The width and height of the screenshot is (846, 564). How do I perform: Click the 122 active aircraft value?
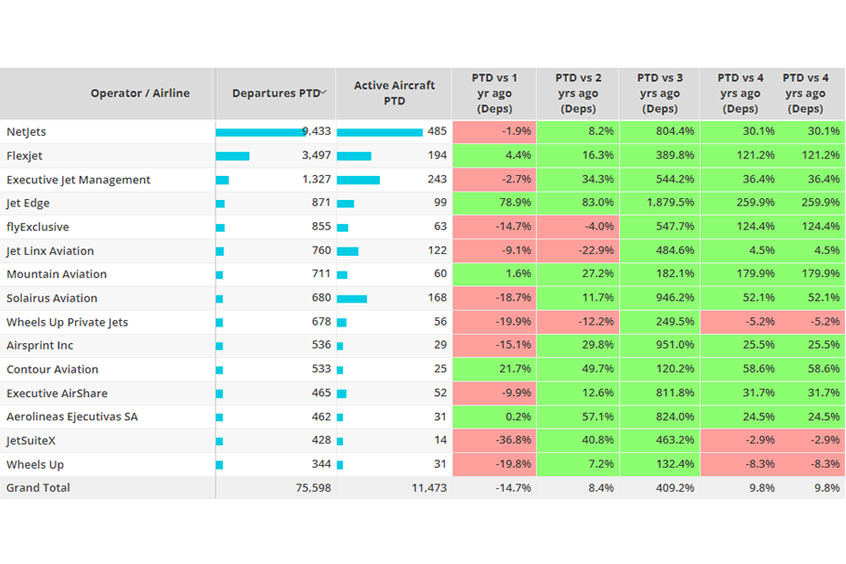[437, 250]
